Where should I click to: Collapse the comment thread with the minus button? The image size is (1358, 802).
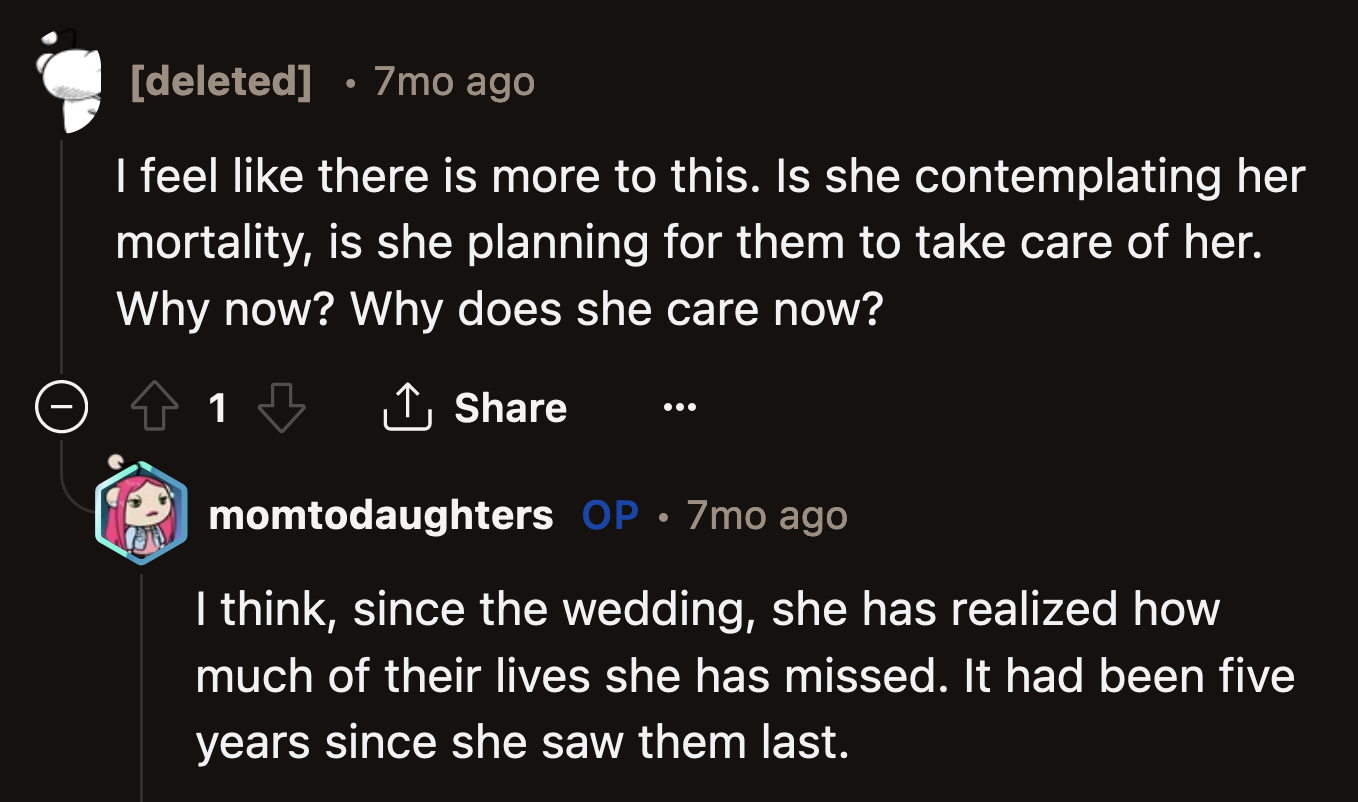tap(62, 405)
